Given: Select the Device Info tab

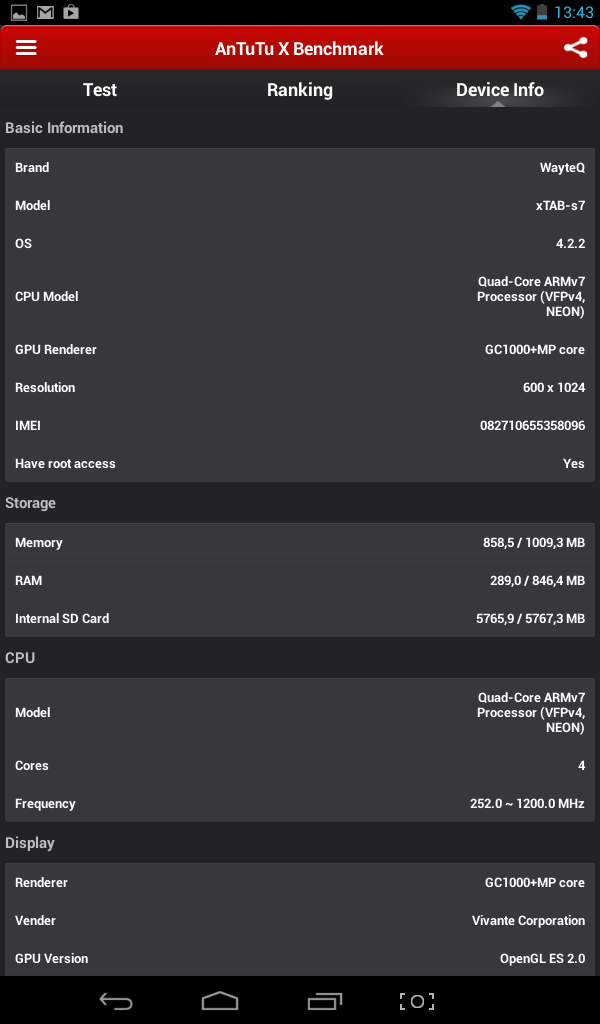Looking at the screenshot, I should (x=499, y=90).
